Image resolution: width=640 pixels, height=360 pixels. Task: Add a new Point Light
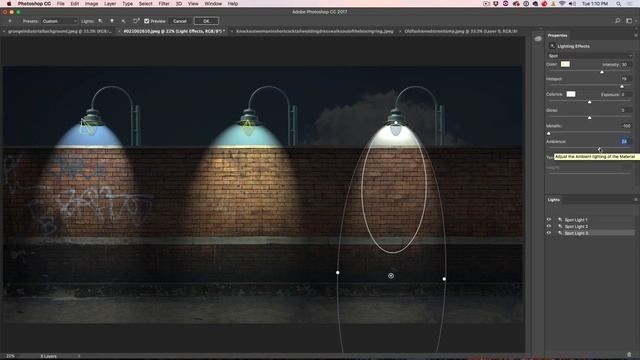click(112, 21)
